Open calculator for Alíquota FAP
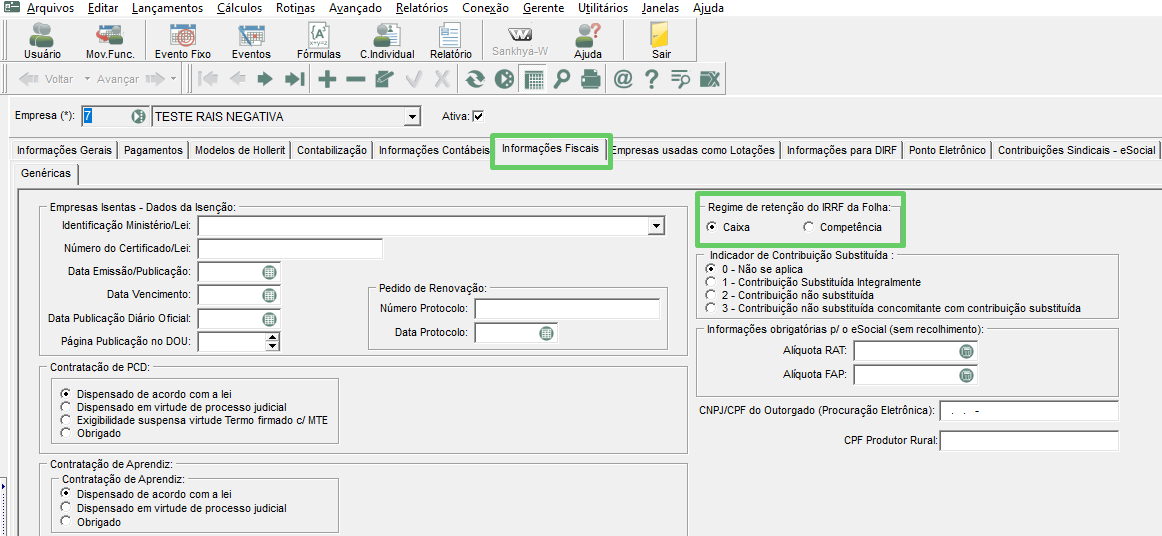This screenshot has width=1162, height=536. click(x=966, y=375)
